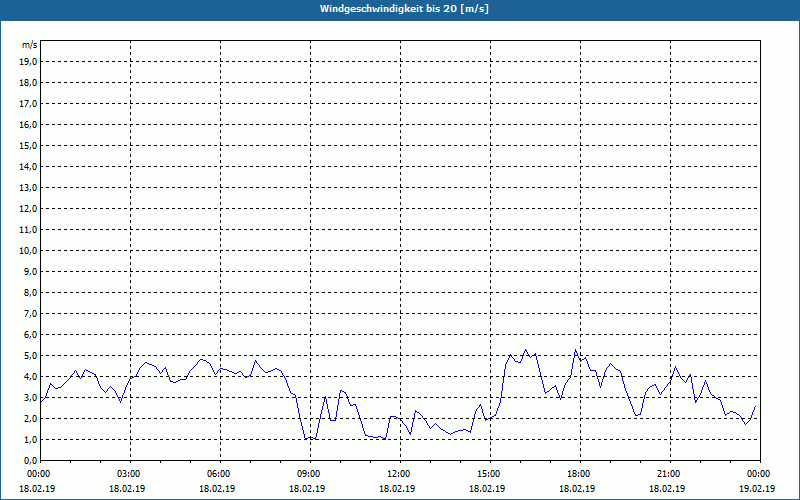The width and height of the screenshot is (800, 500).
Task: Click the 17,0 y-axis value
Action: pos(28,104)
